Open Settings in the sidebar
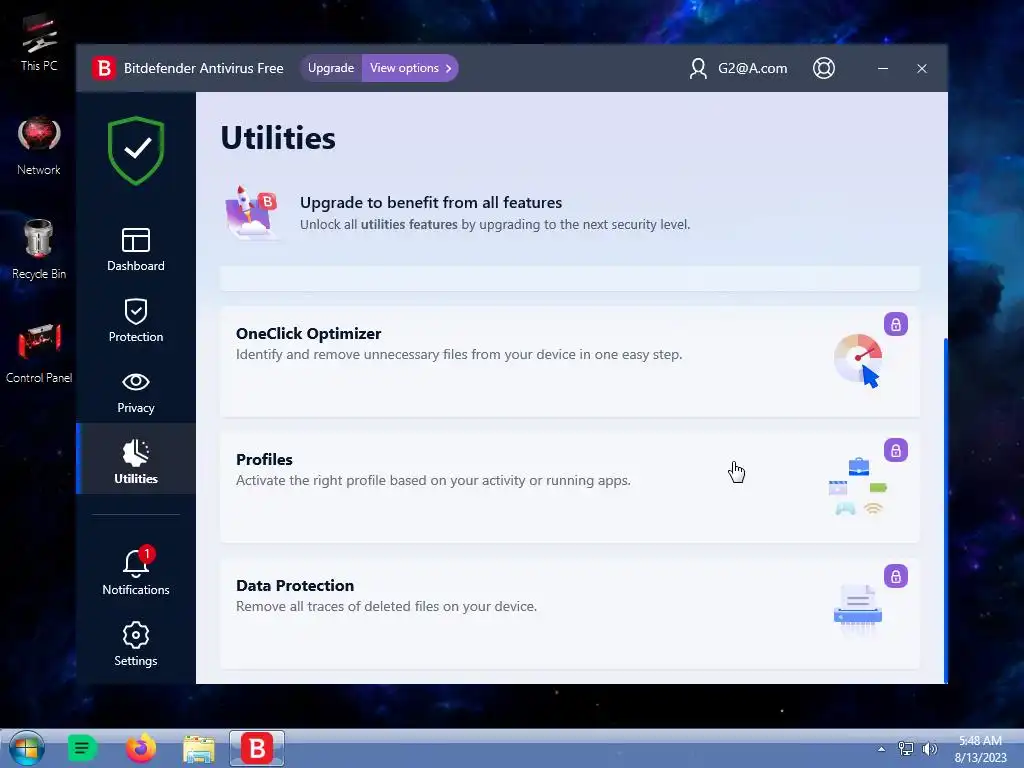The height and width of the screenshot is (768, 1024). [136, 644]
